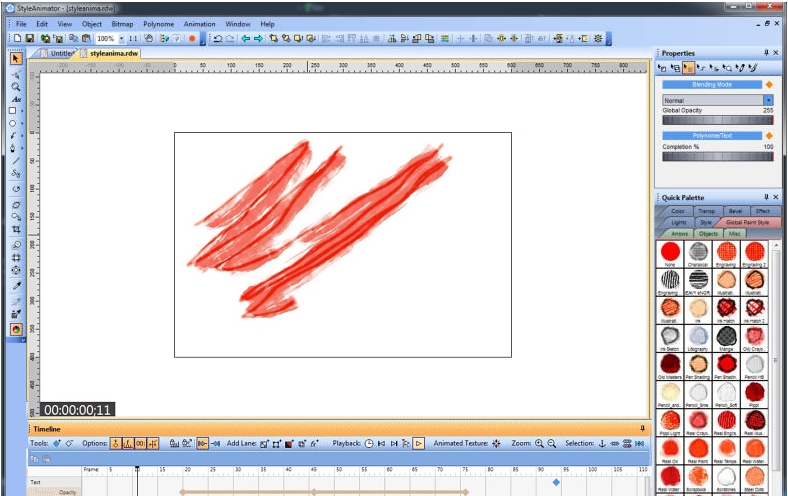The image size is (788, 496).
Task: Add keyframe with blue diamond timeline tool
Action: tap(57, 443)
